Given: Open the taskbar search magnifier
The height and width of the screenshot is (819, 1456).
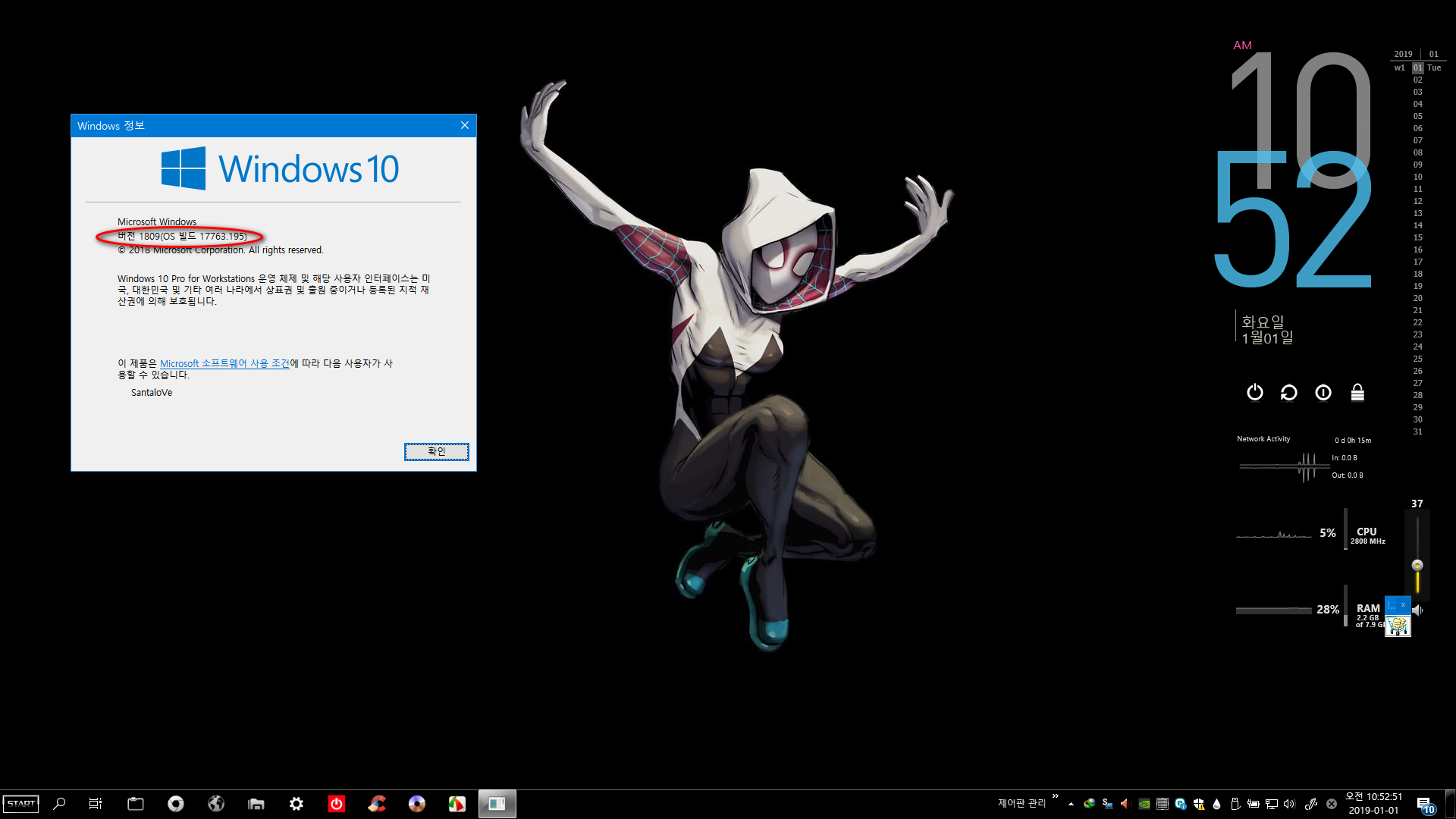Looking at the screenshot, I should 59,804.
